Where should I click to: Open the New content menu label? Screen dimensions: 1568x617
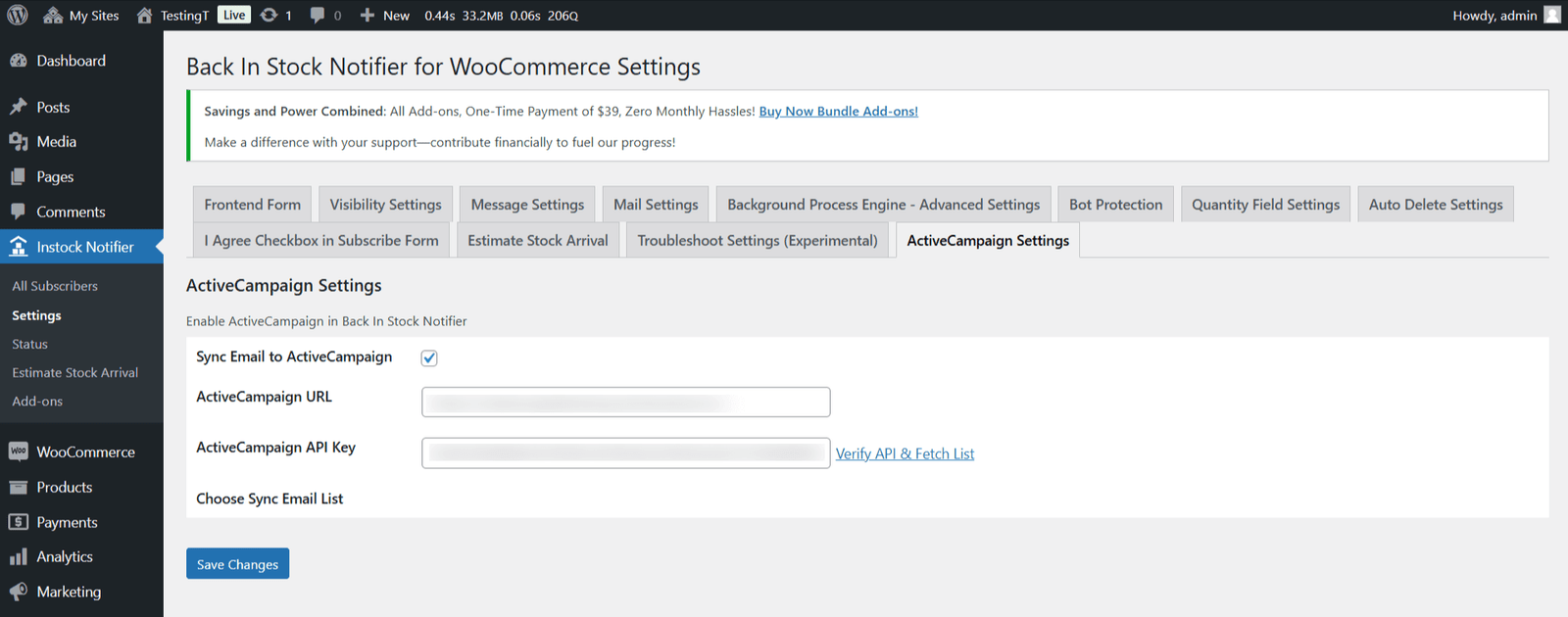click(x=396, y=16)
